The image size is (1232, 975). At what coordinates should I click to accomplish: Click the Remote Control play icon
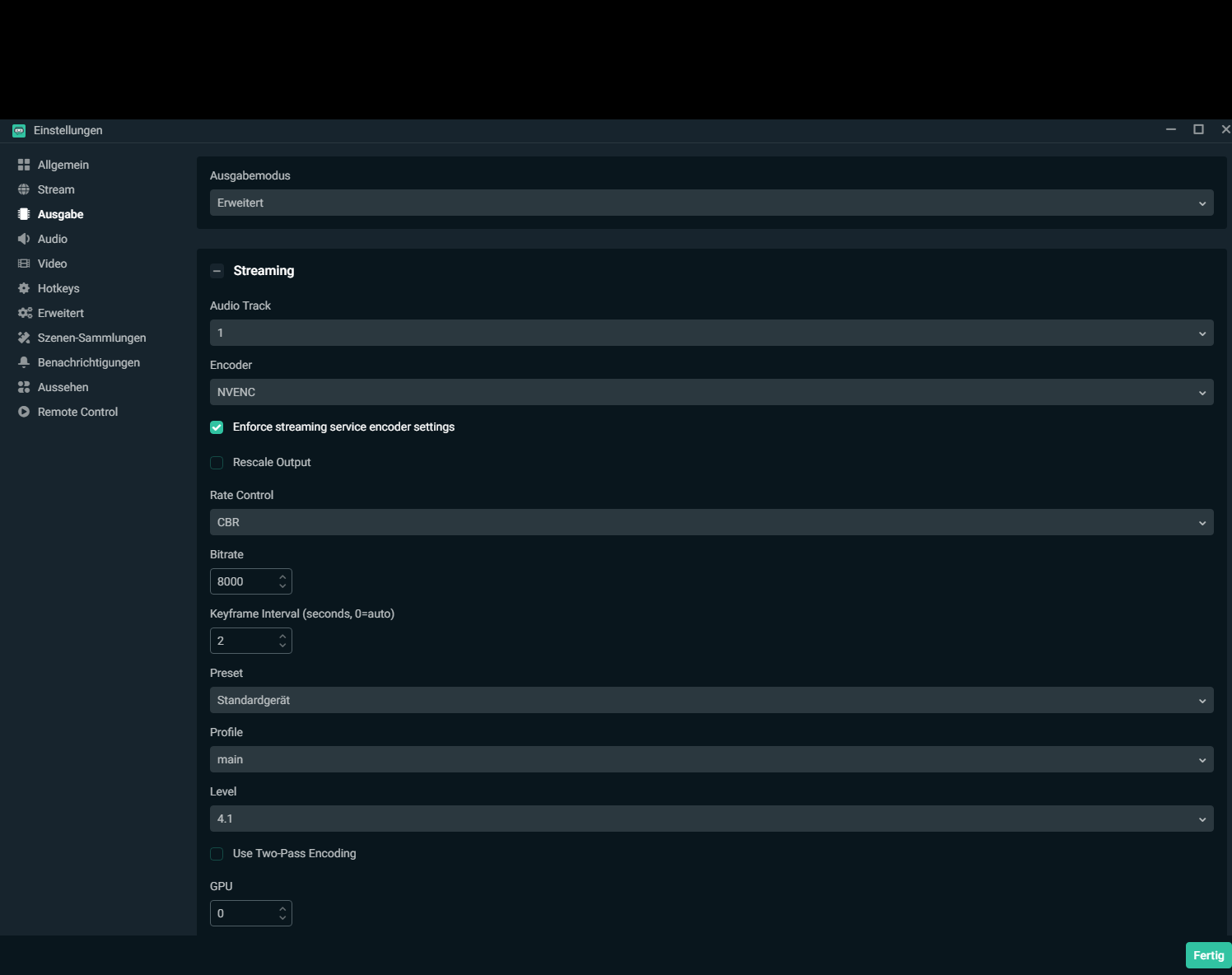[x=24, y=412]
